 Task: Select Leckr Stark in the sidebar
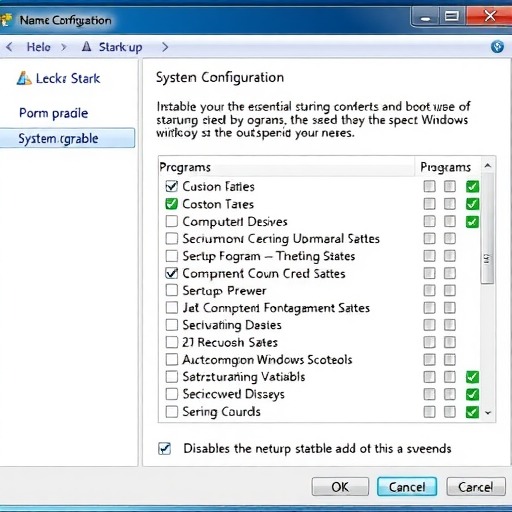click(68, 79)
